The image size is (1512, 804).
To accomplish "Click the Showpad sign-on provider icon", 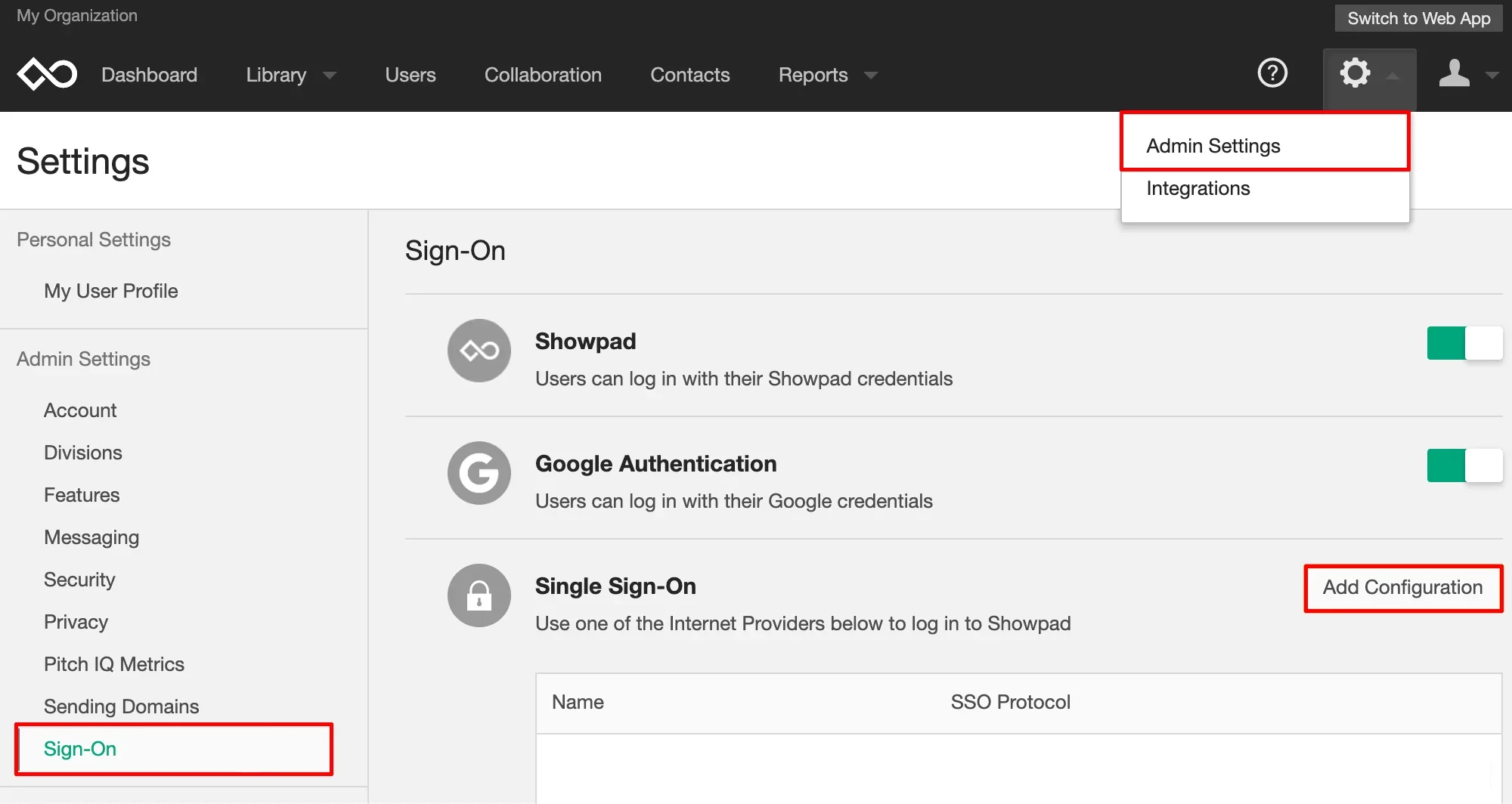I will pos(479,351).
